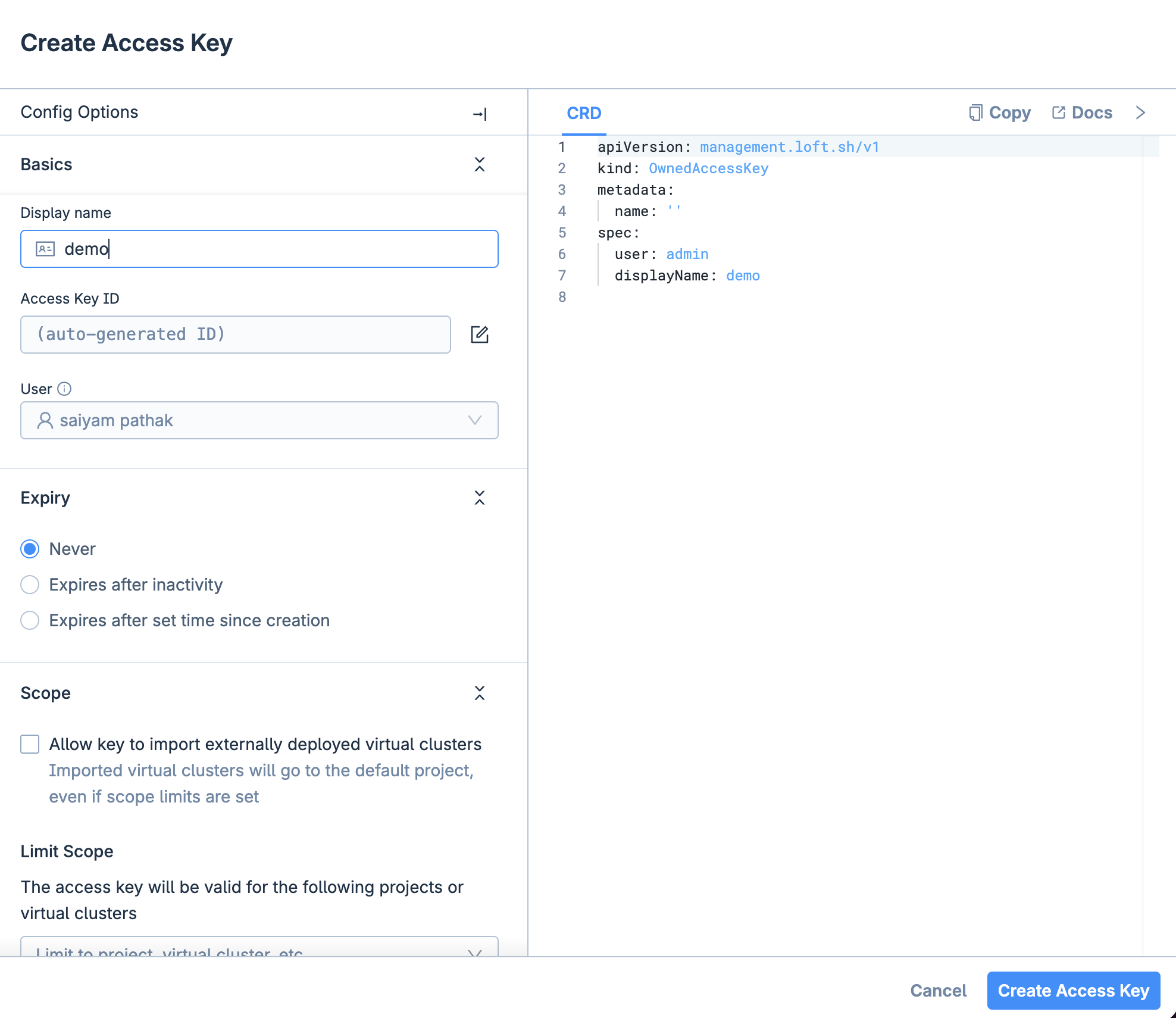Click the ID card icon in Display name
This screenshot has height=1018, width=1176.
[x=45, y=249]
